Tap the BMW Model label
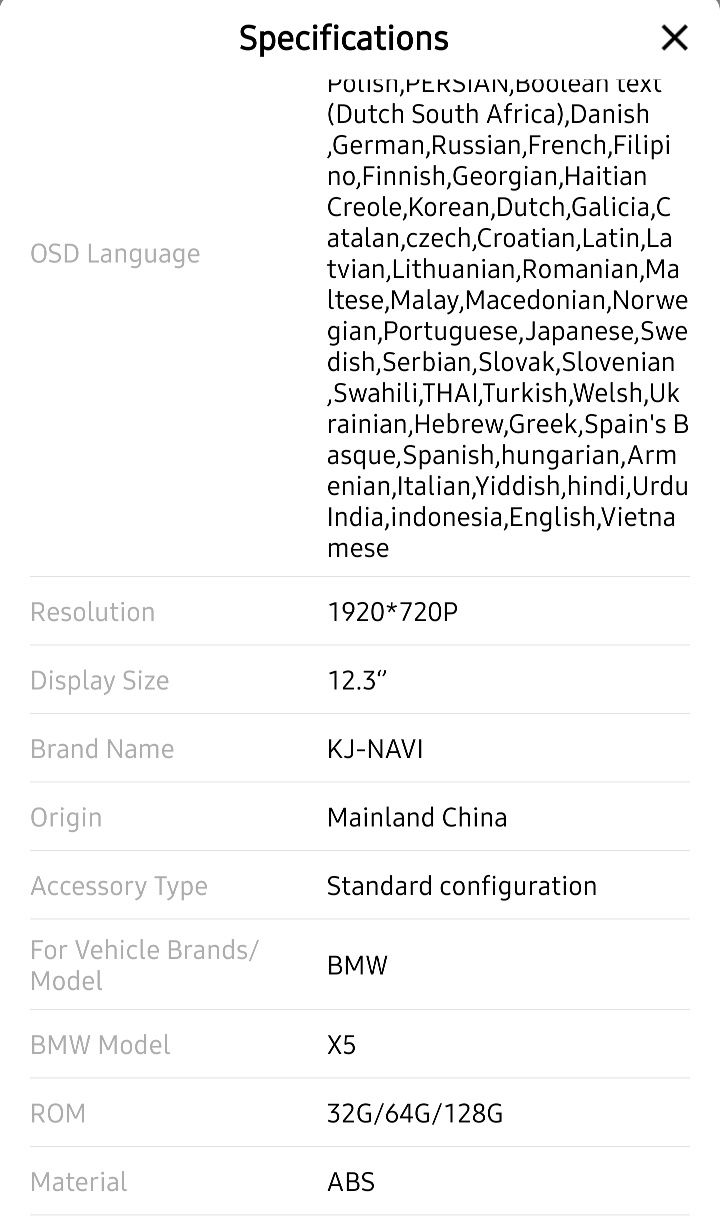The width and height of the screenshot is (720, 1219). point(100,1045)
